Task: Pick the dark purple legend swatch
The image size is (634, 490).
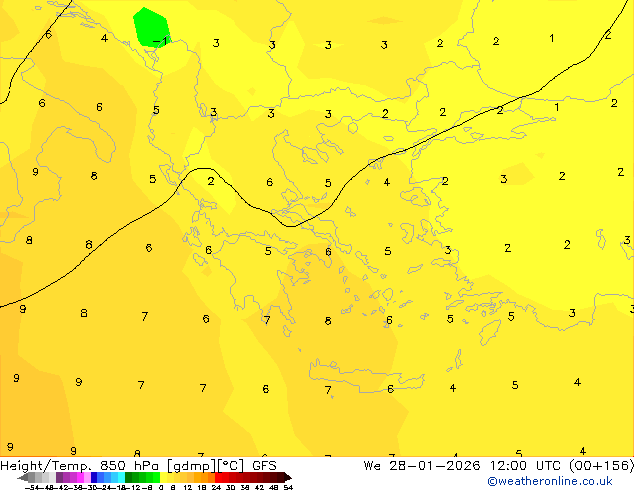Action: click(x=59, y=477)
